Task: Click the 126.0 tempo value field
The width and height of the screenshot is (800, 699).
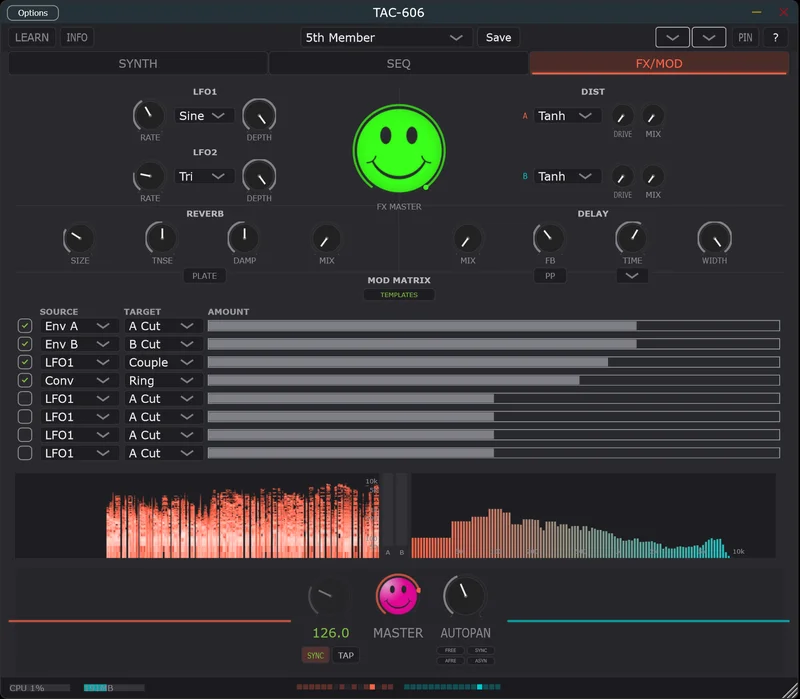Action: (x=331, y=633)
